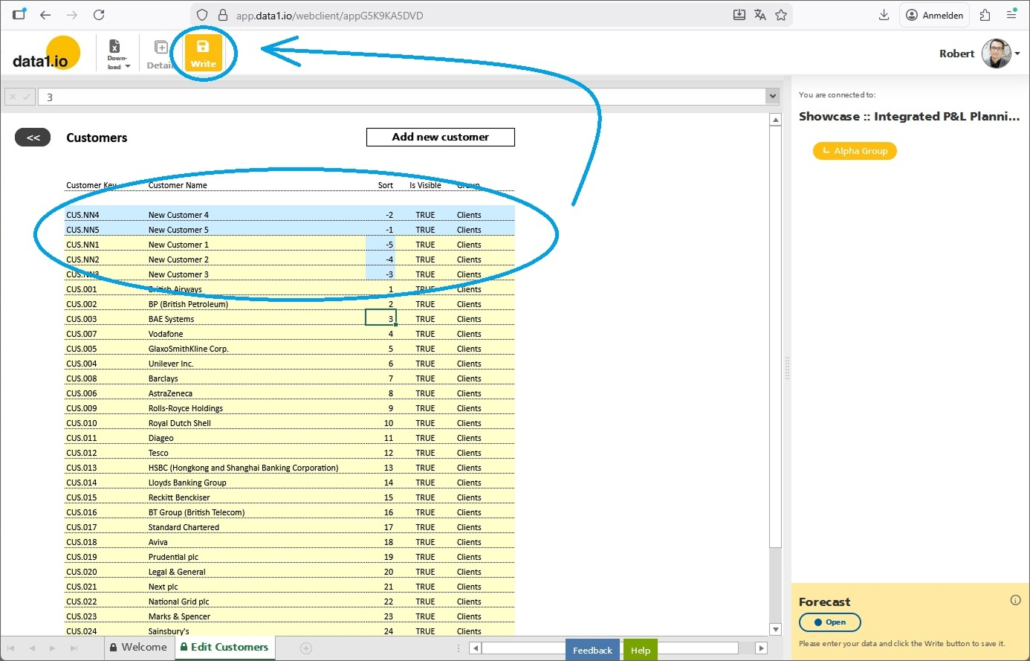Bookmark this page with star icon
Image resolution: width=1030 pixels, height=661 pixels.
(781, 15)
